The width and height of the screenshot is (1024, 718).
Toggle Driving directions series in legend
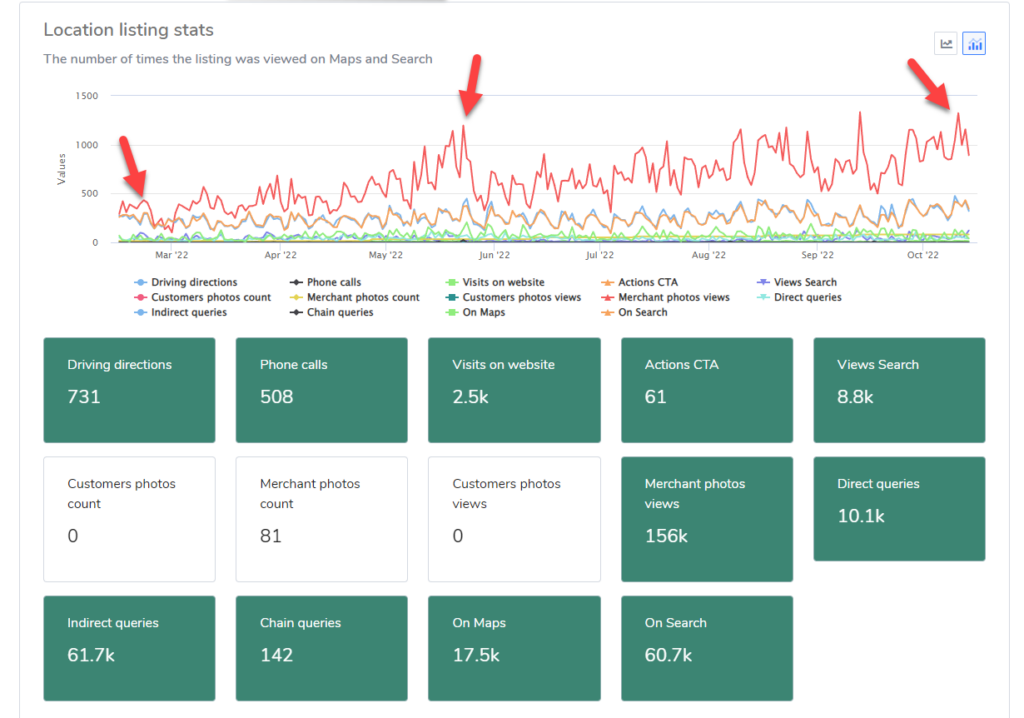193,282
